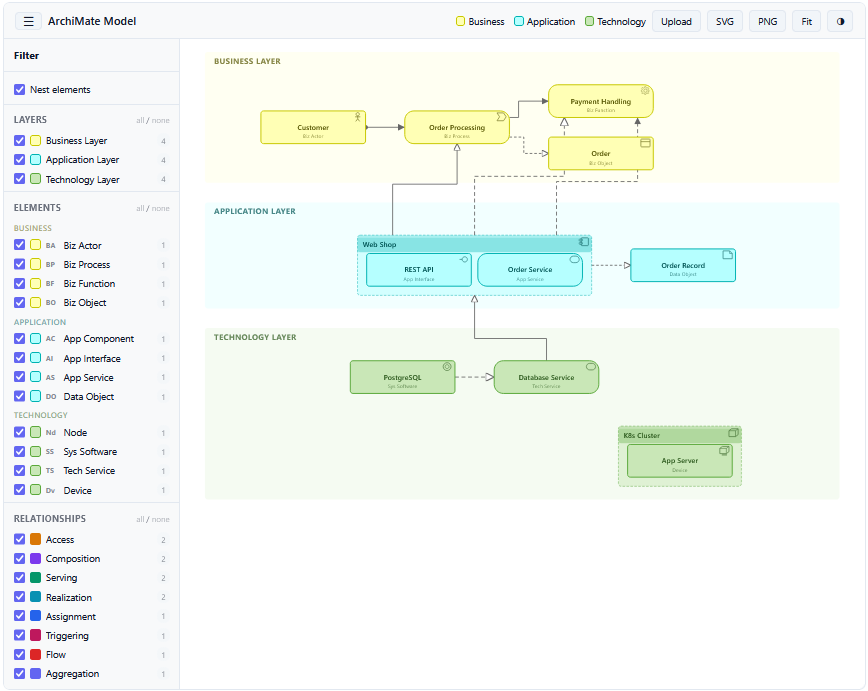The width and height of the screenshot is (868, 691).
Task: Click the Filter panel heading
Action: (x=27, y=55)
